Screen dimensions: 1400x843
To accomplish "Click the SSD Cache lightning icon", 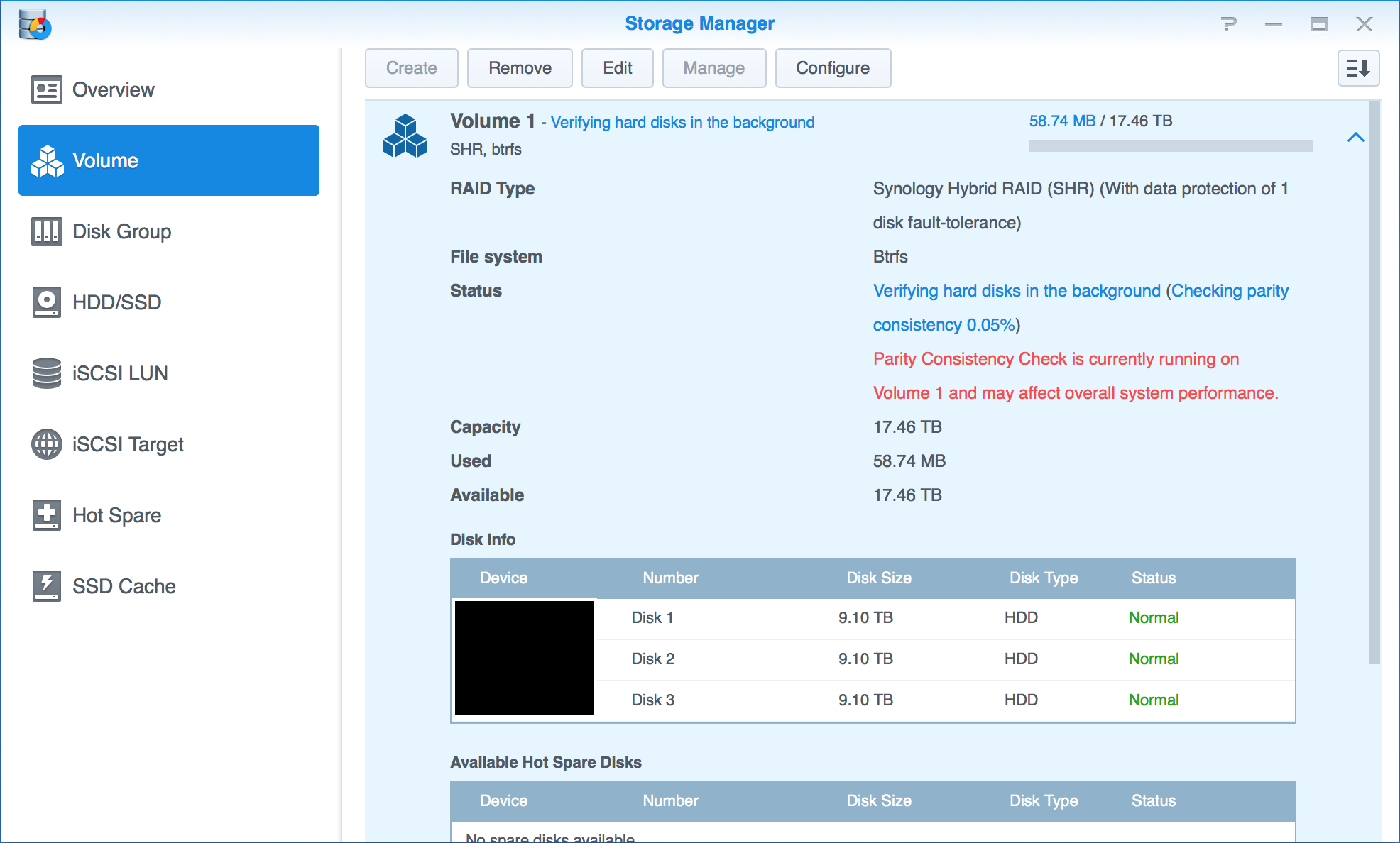I will (x=46, y=586).
